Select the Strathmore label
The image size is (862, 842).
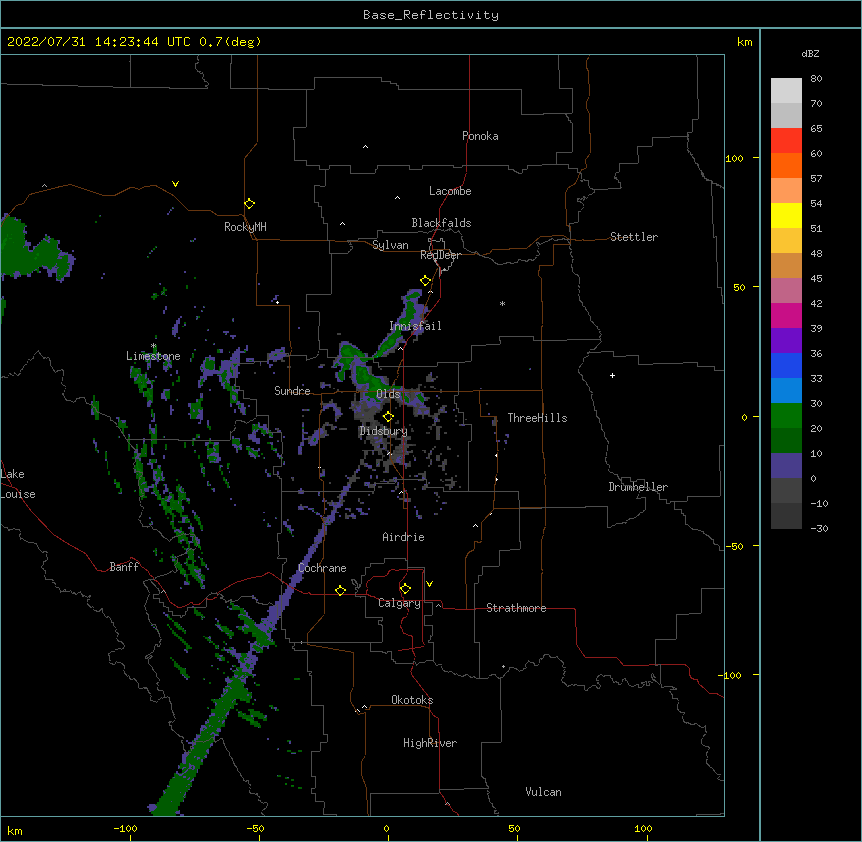click(x=516, y=608)
